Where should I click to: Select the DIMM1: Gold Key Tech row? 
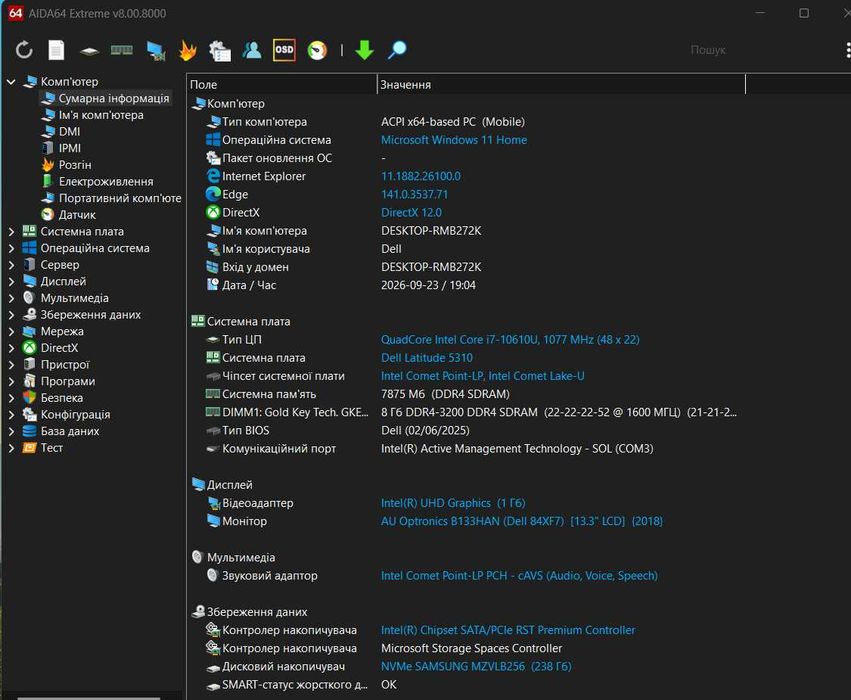pyautogui.click(x=467, y=412)
